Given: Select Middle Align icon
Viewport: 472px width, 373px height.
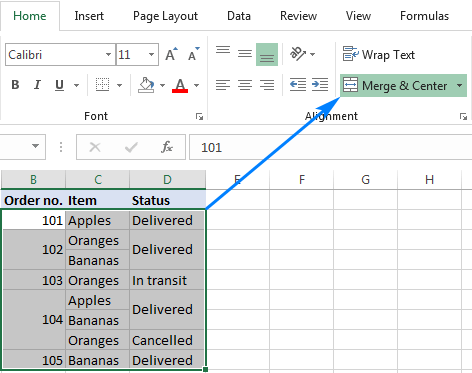Looking at the screenshot, I should point(245,54).
